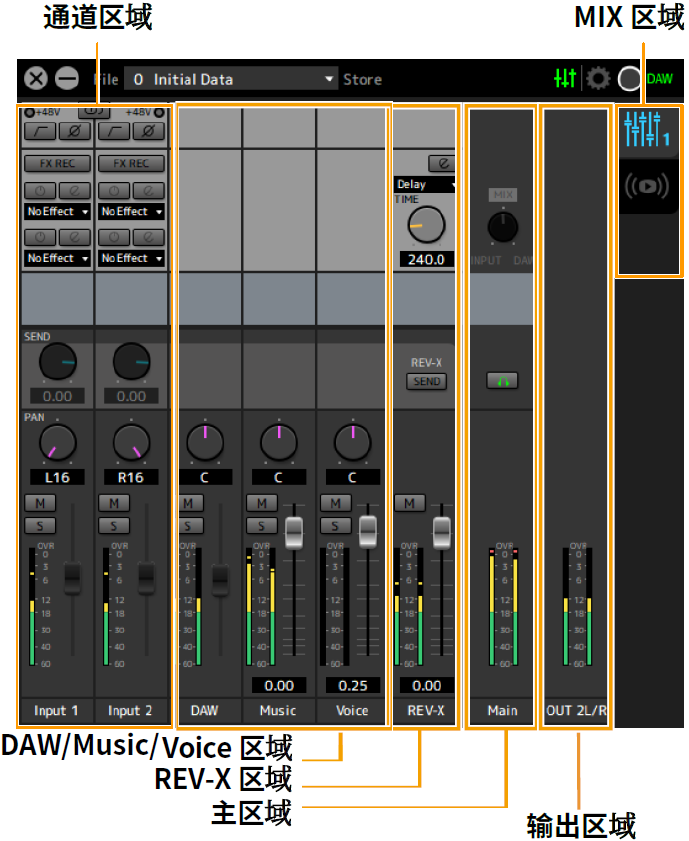Invert phase on Input 2
689x841 pixels.
[148, 132]
